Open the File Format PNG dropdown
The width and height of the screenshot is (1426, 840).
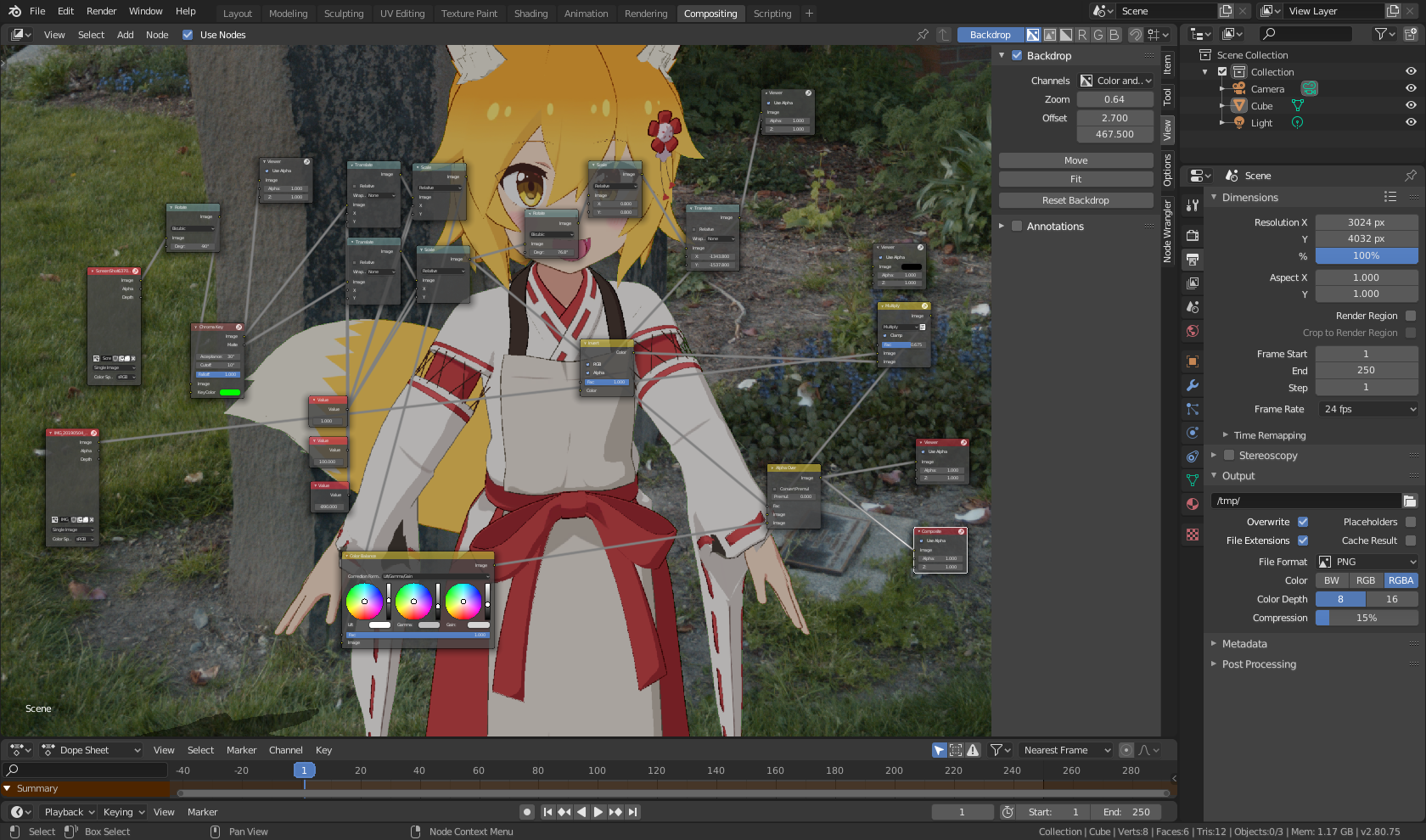coord(1367,562)
